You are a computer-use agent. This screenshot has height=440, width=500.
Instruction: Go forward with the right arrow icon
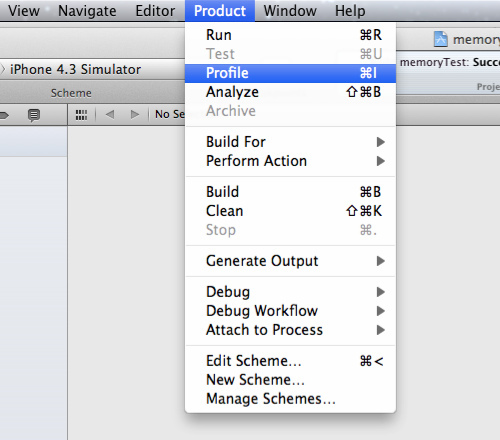point(135,115)
